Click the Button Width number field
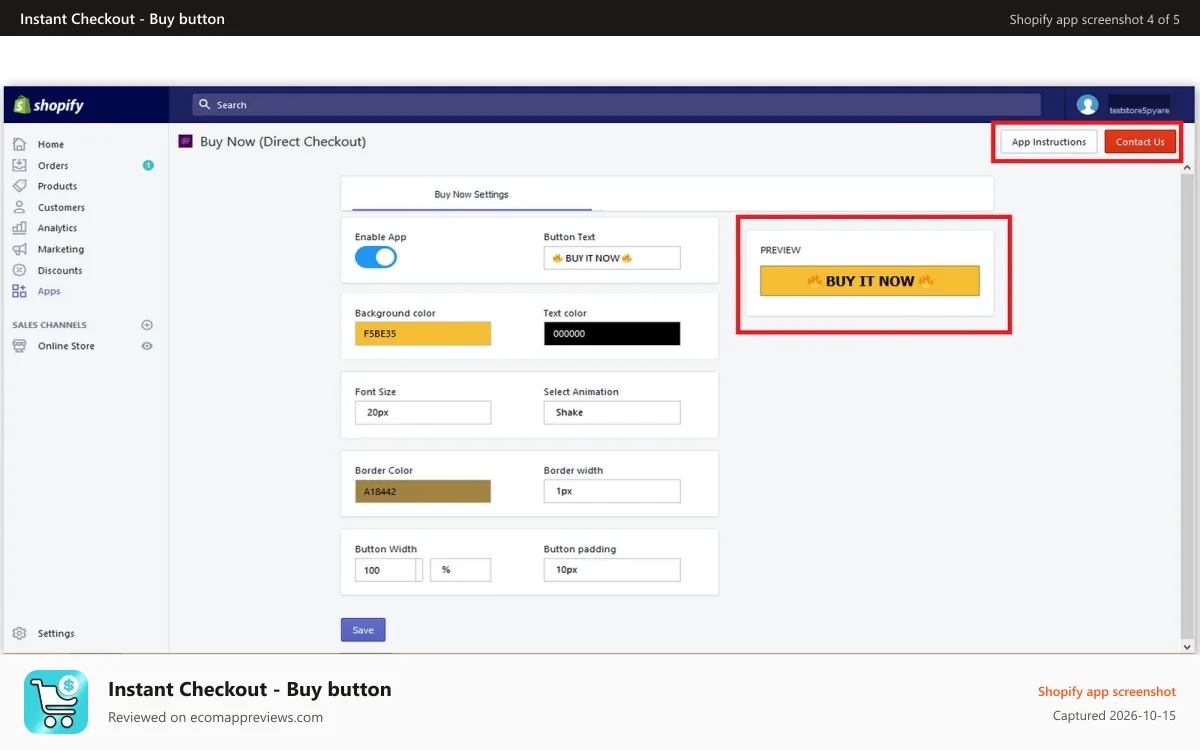Screen dimensions: 1200x750 click(x=385, y=570)
